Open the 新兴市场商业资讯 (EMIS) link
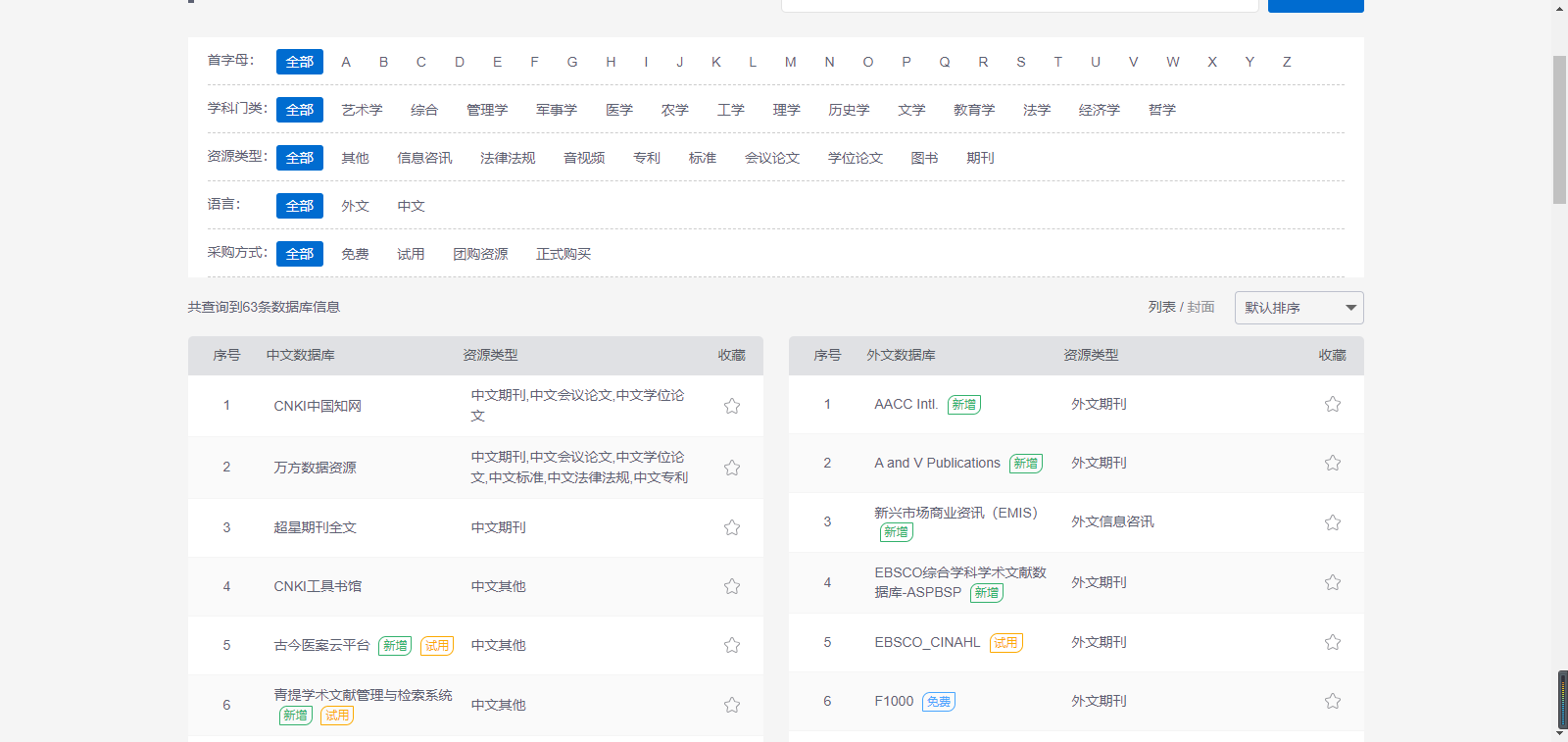 (x=955, y=513)
